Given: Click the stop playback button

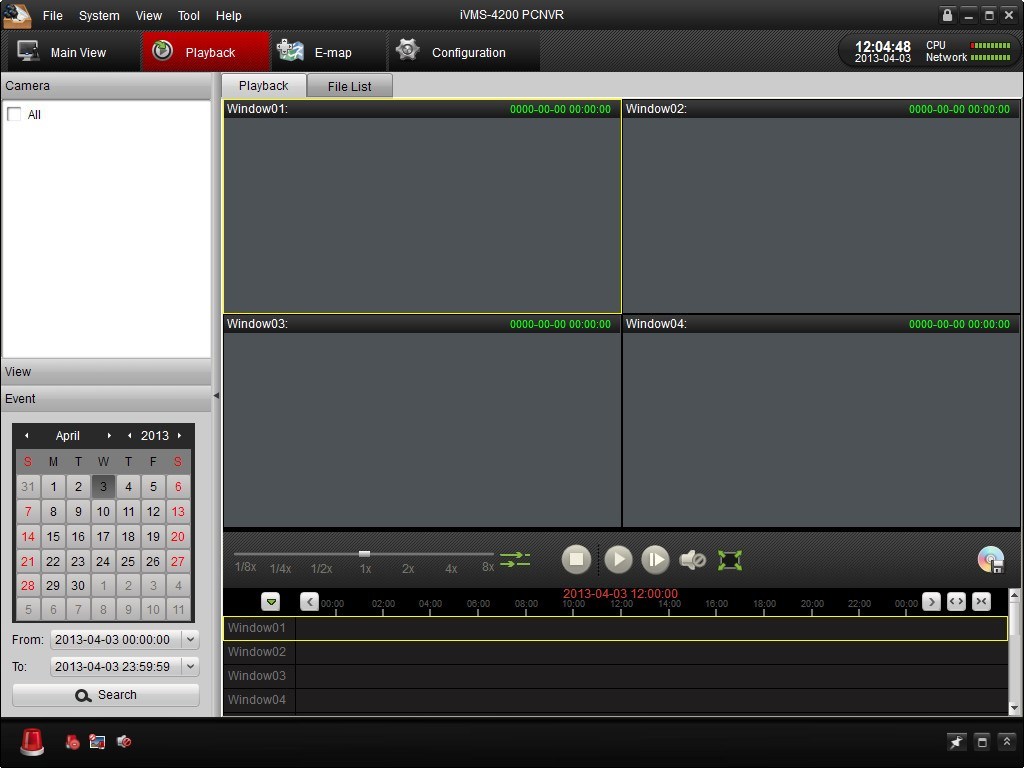Looking at the screenshot, I should (576, 560).
